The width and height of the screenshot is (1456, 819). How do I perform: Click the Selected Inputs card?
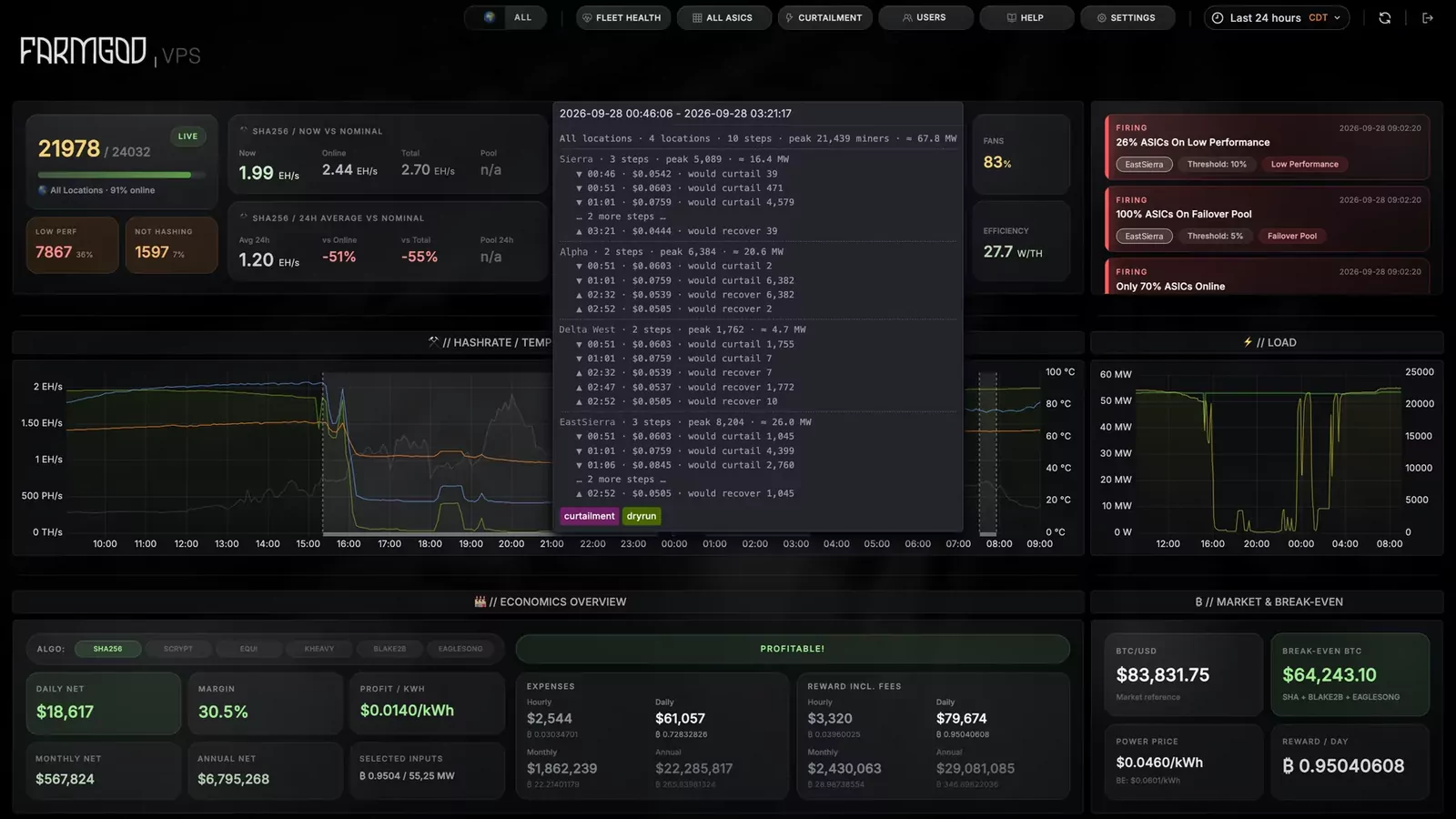click(x=427, y=771)
